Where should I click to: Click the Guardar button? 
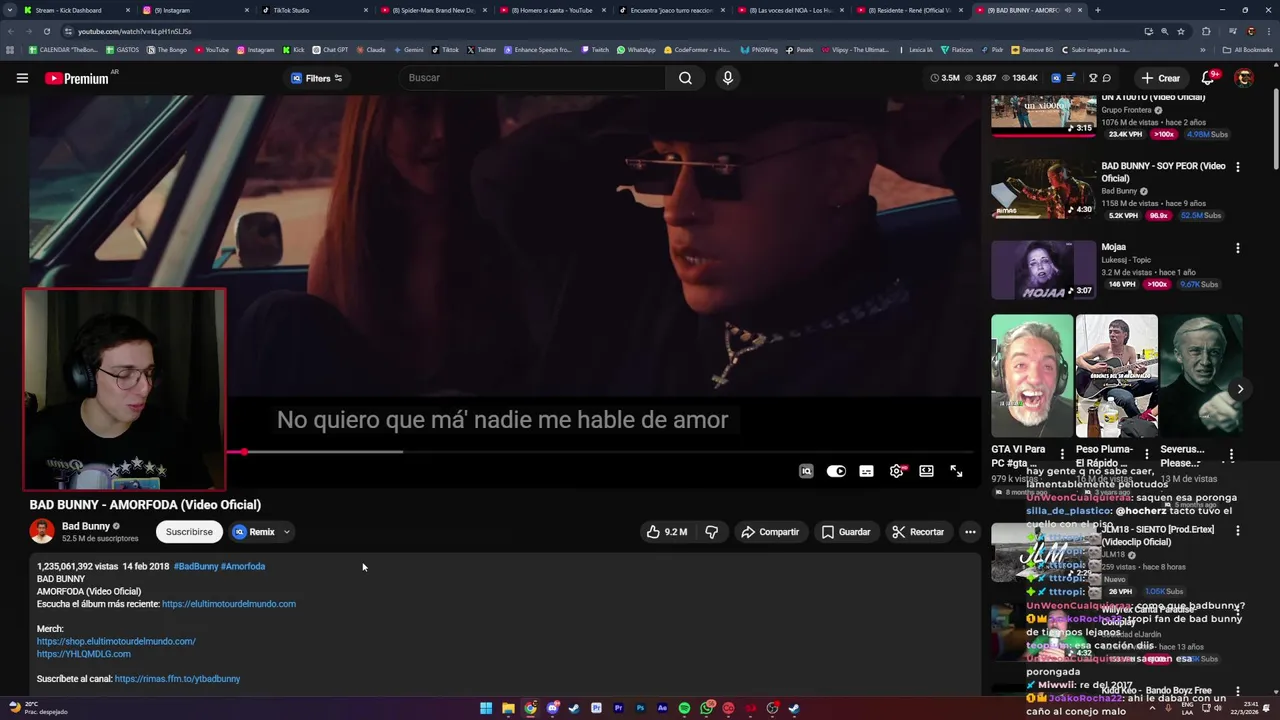[x=846, y=532]
